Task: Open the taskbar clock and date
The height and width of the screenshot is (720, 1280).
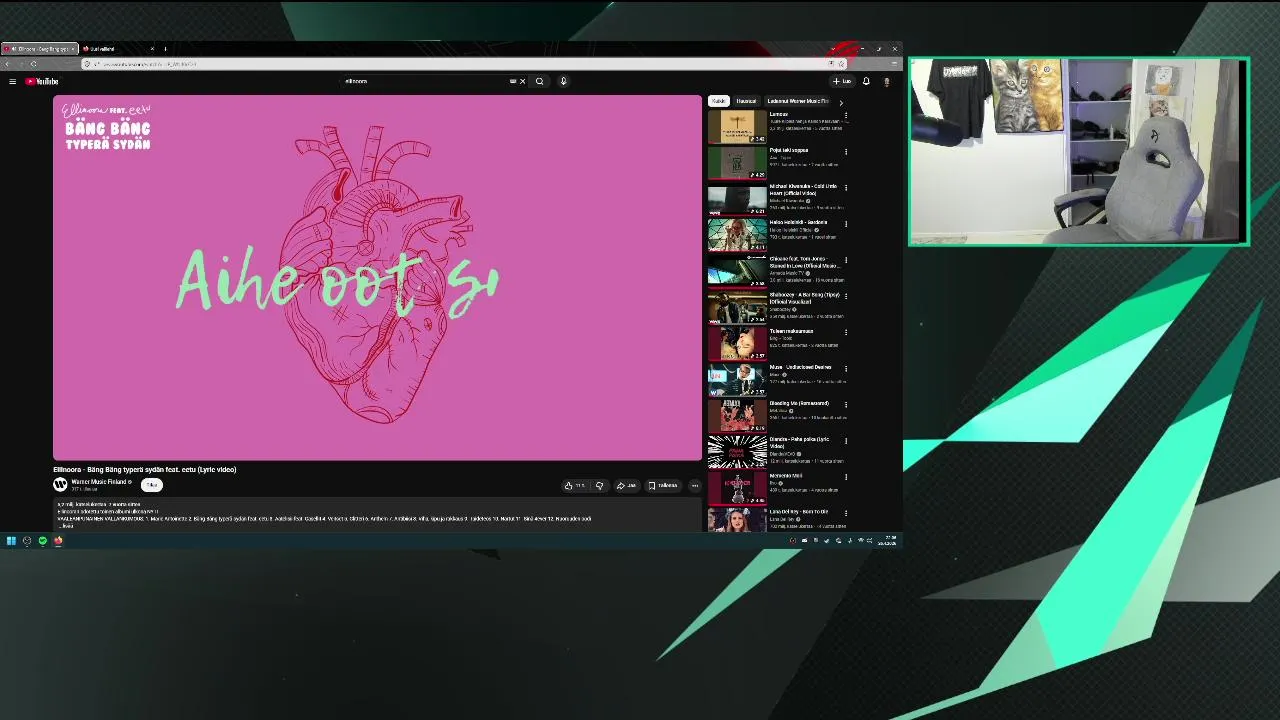Action: 889,541
